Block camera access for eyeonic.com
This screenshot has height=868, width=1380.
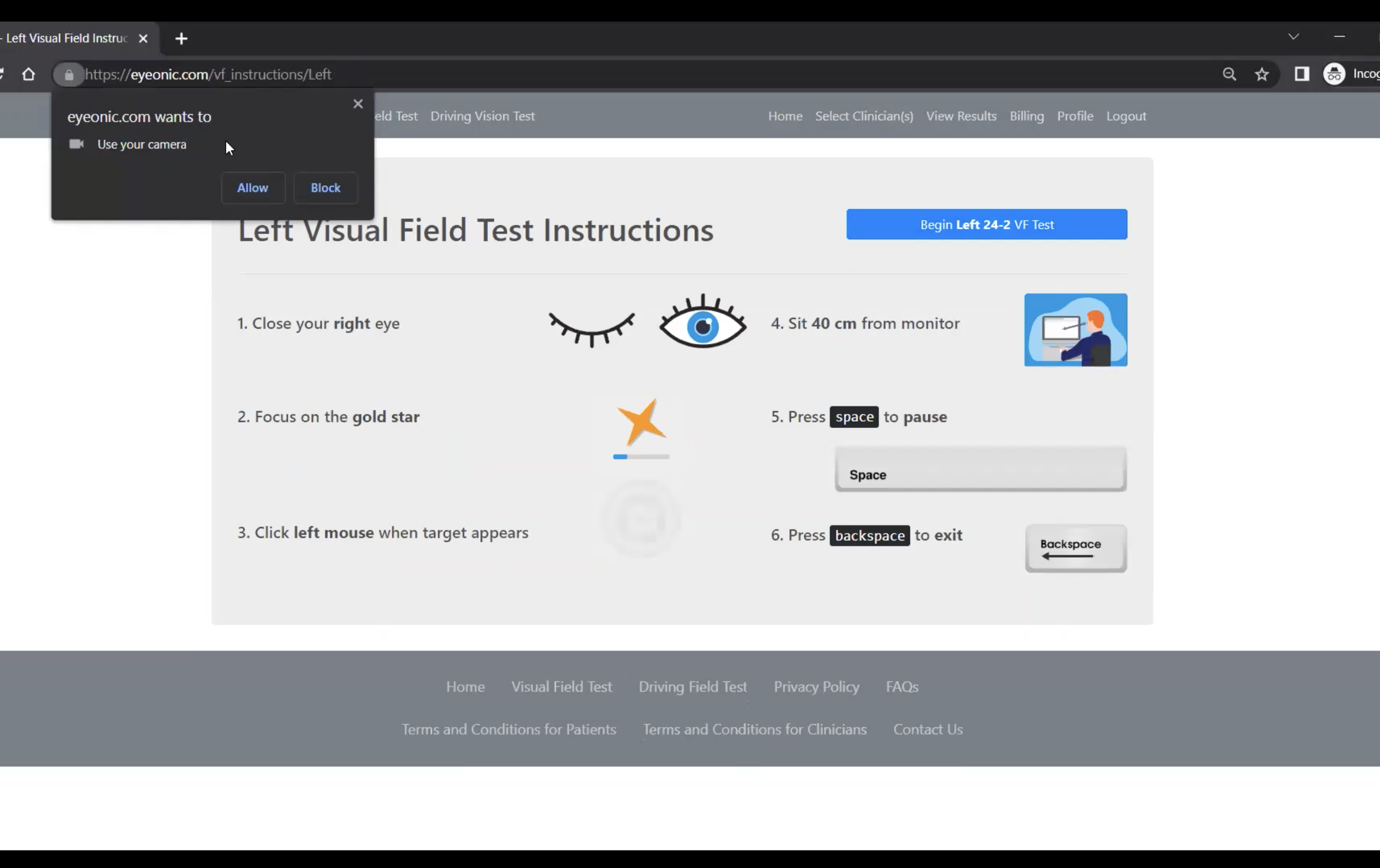[x=326, y=188]
